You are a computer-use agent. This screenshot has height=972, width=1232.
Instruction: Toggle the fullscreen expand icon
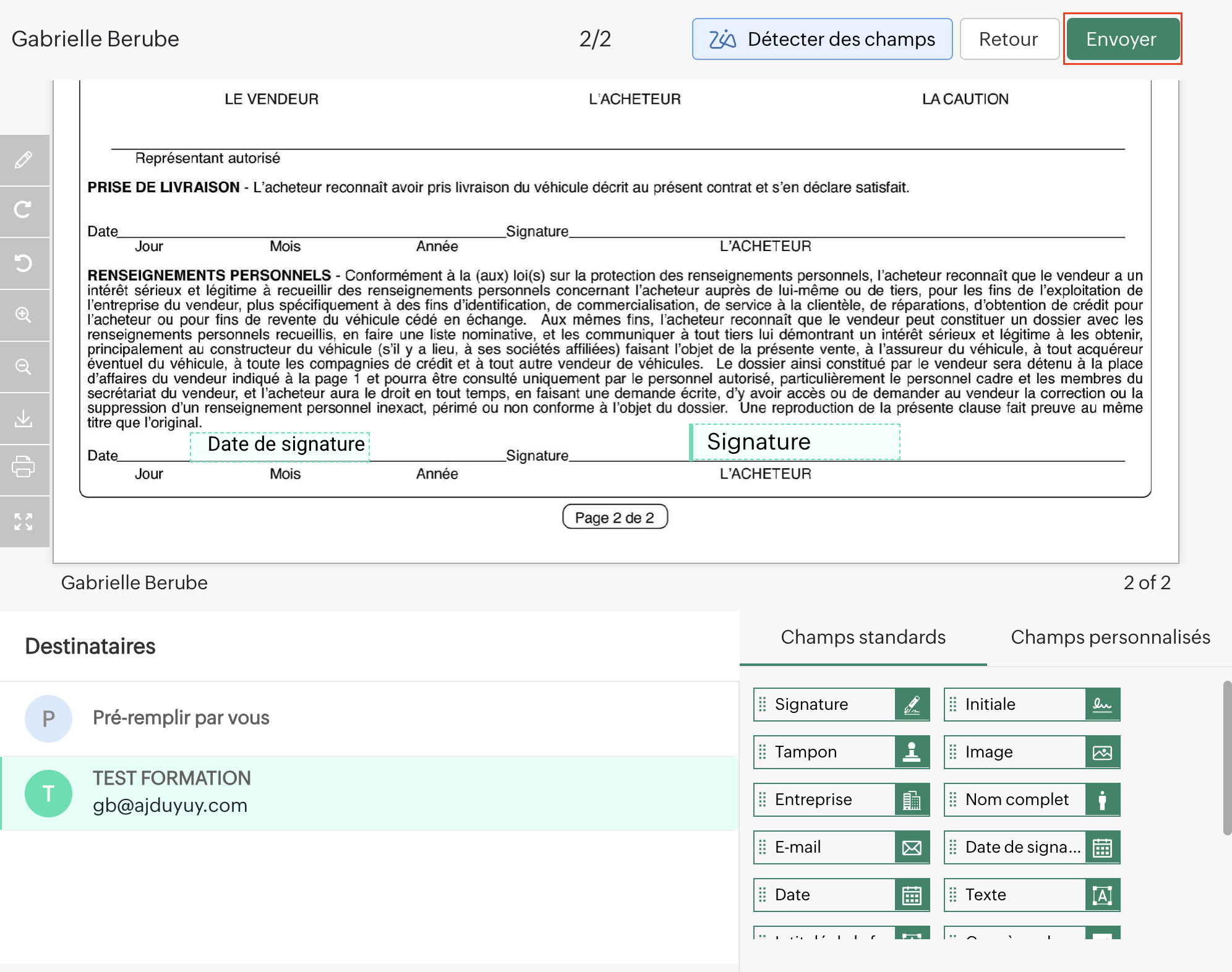pyautogui.click(x=24, y=521)
